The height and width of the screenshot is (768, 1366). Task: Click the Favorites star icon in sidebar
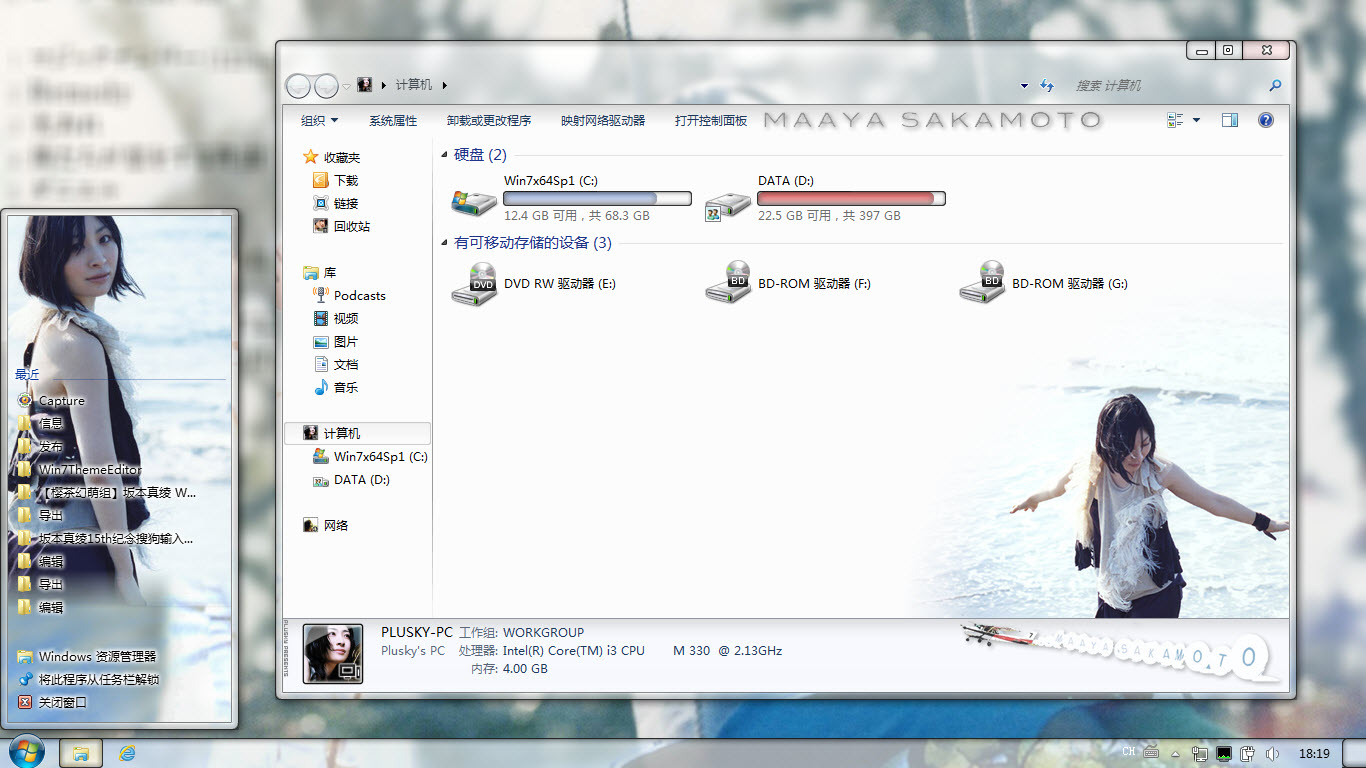click(311, 157)
